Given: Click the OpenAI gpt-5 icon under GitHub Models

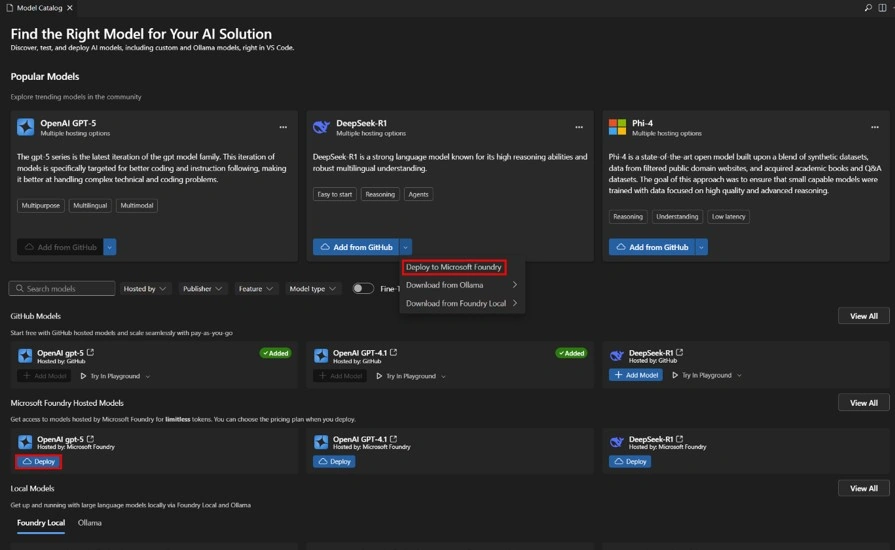Looking at the screenshot, I should 25,356.
